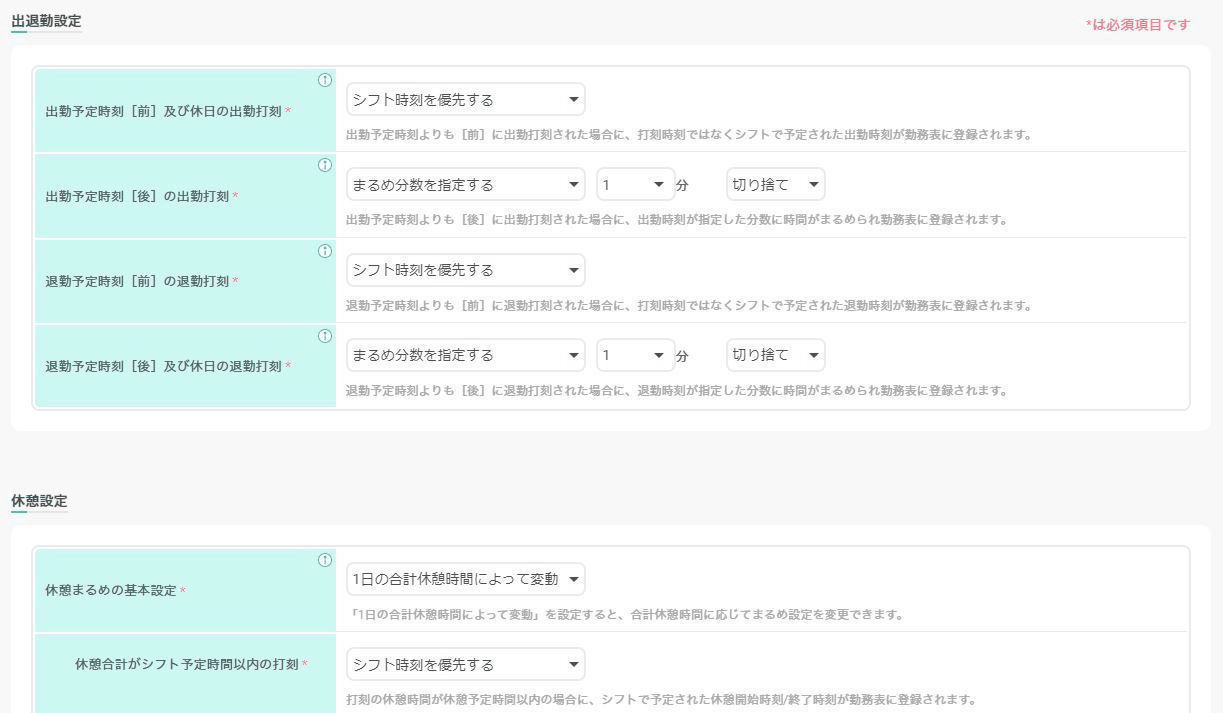Click info icon for 出勤予定時刻［前］及び休日の出勤打刻

coord(324,80)
